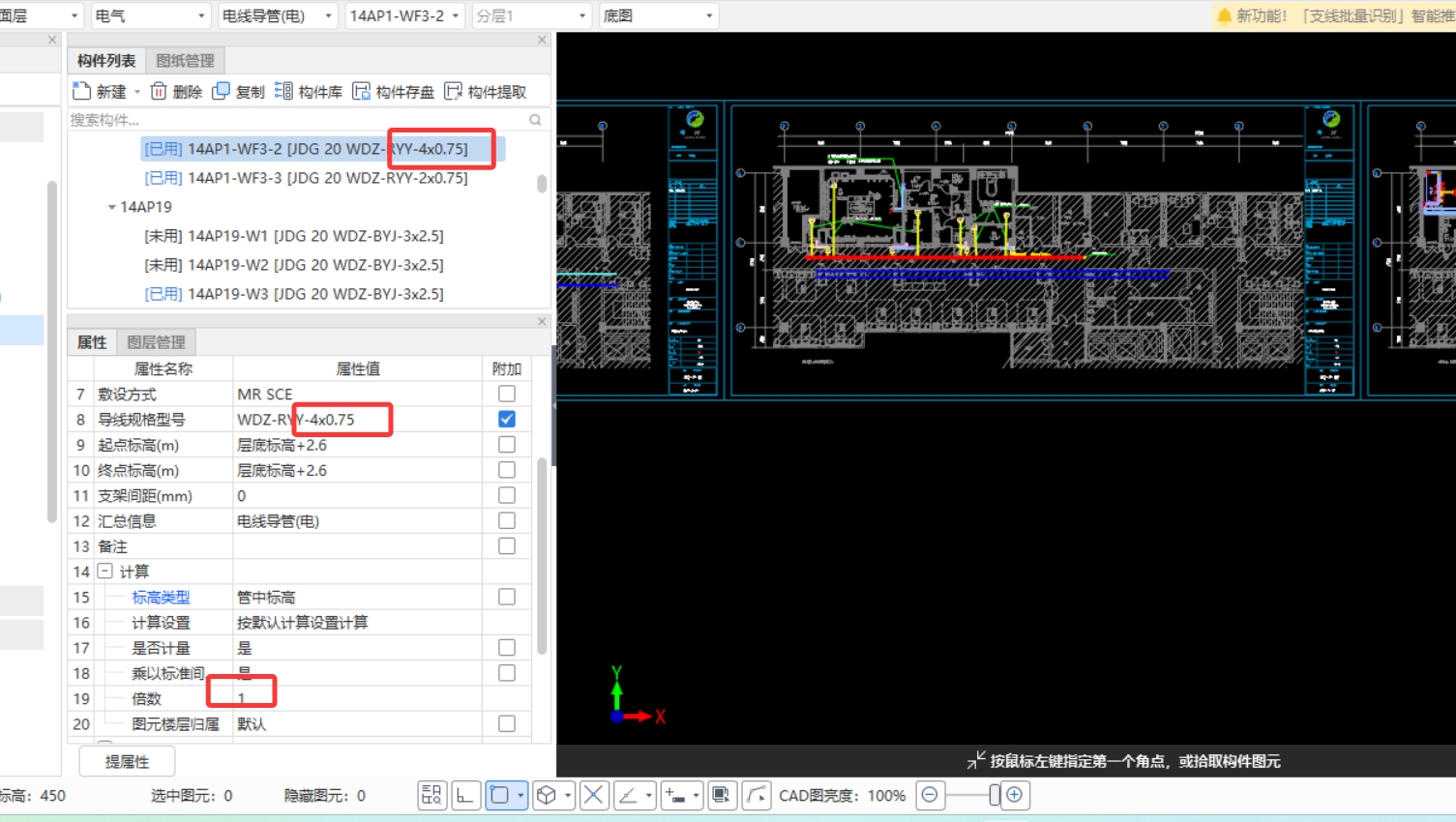Viewport: 1456px width, 822px height.
Task: Open the 电气 discipline dropdown
Action: [150, 15]
